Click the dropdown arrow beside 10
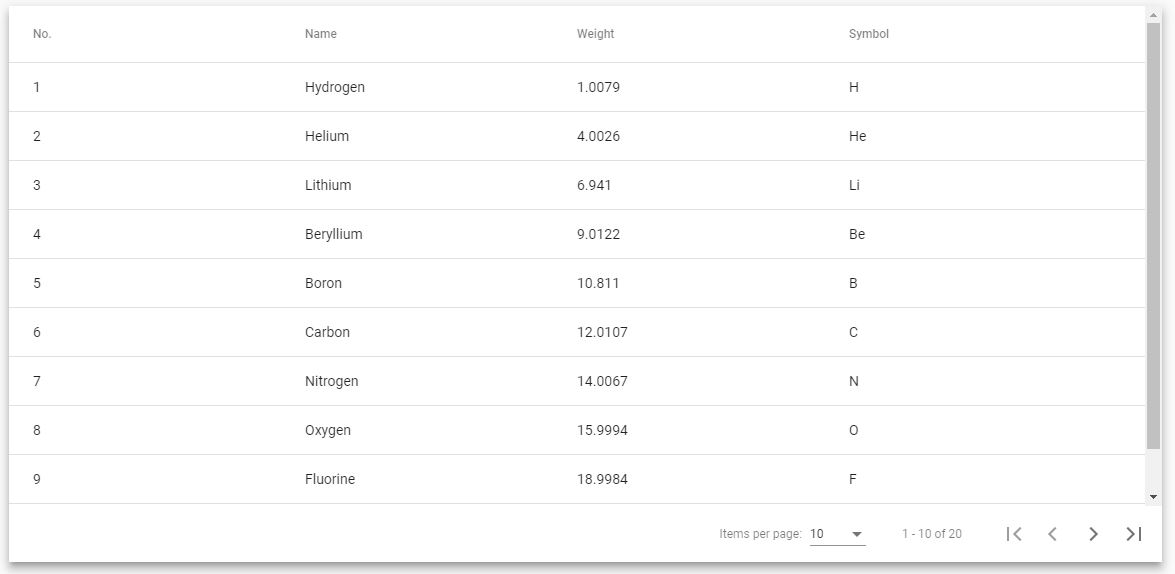 click(858, 534)
